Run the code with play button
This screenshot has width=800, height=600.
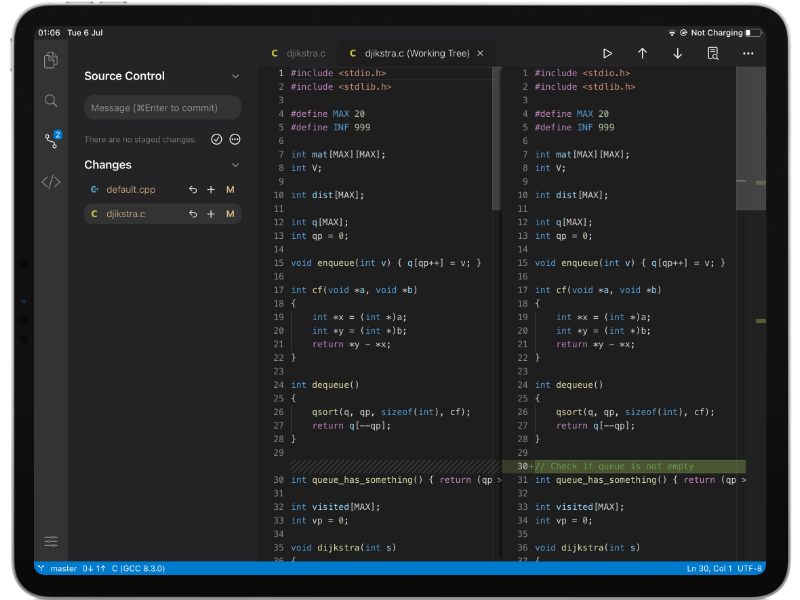pos(607,54)
